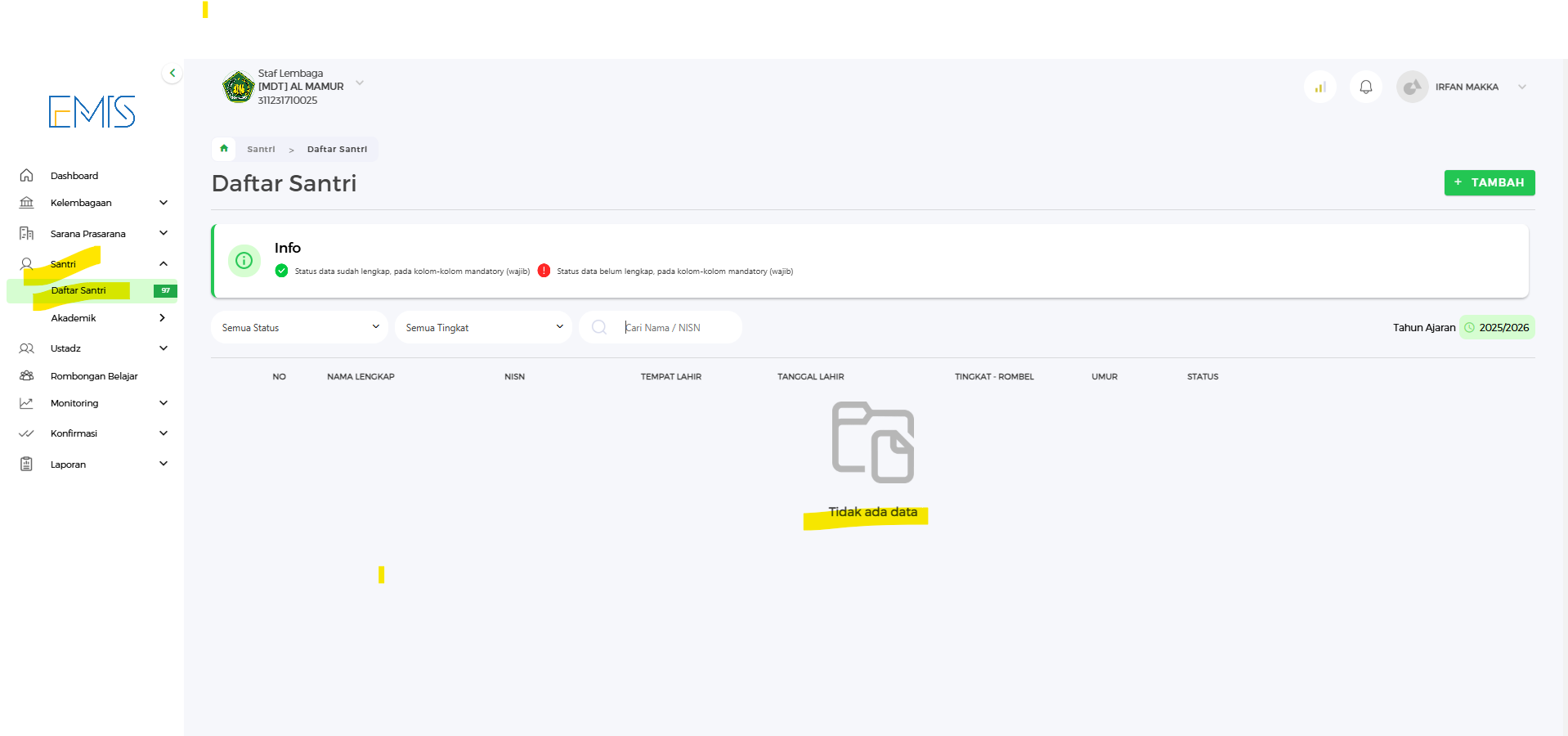Click the bar chart statistics icon
This screenshot has height=736, width=1568.
[1319, 87]
